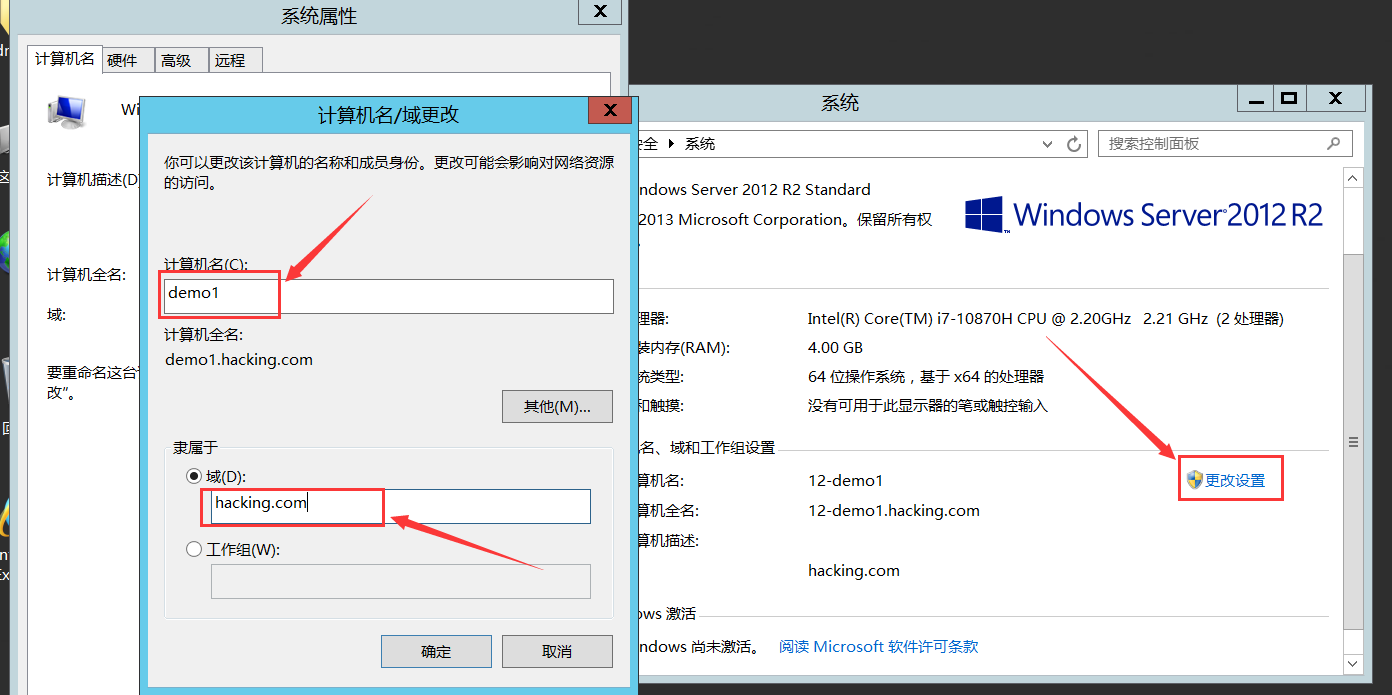Select the 工作组(W) radio button
Screen dimensions: 1392x695
pos(194,548)
